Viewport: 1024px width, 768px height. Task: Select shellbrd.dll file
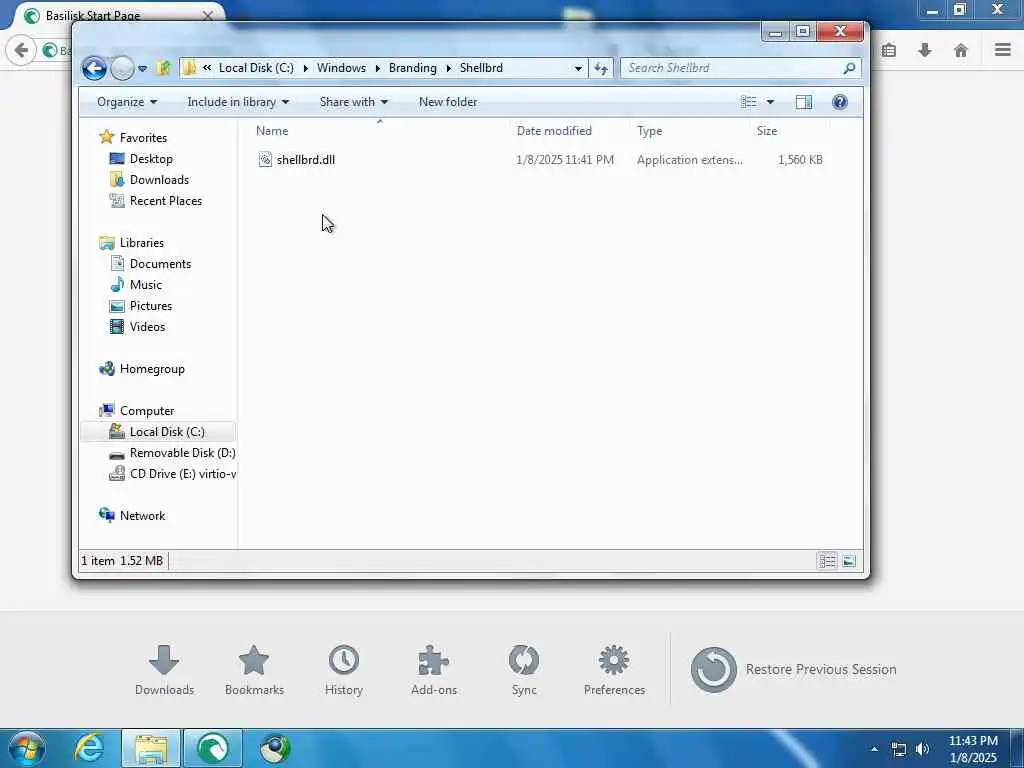(306, 160)
